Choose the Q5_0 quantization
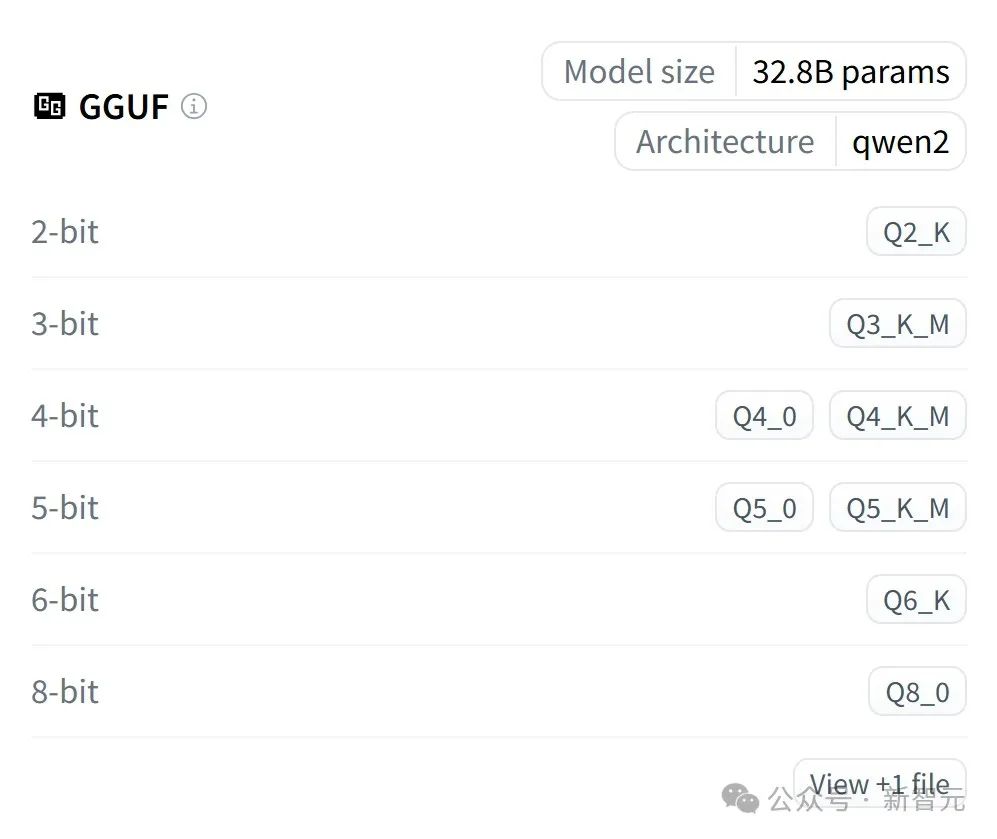The image size is (997, 839). 764,508
